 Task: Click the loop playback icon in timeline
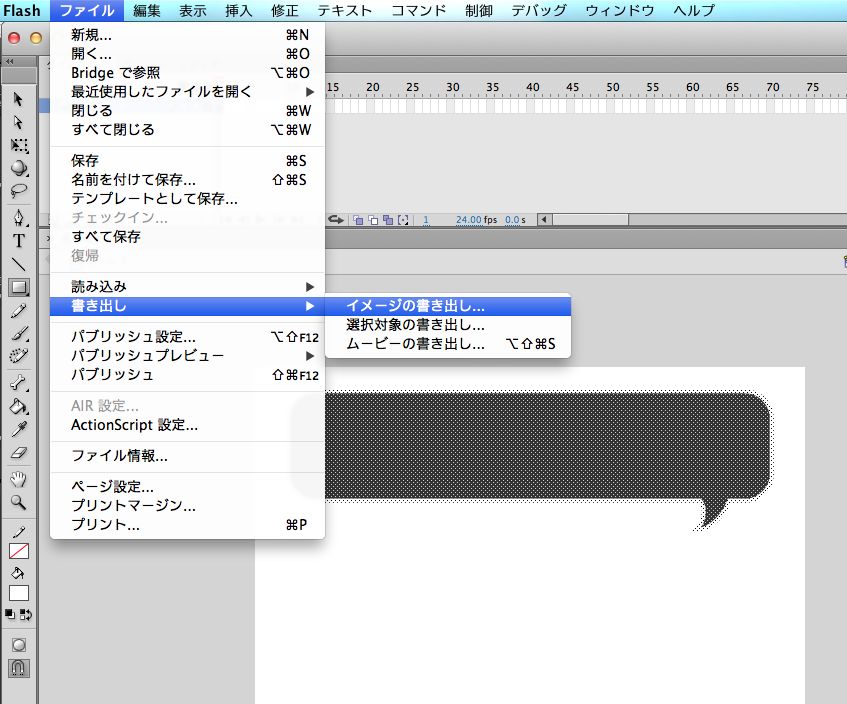coord(336,219)
